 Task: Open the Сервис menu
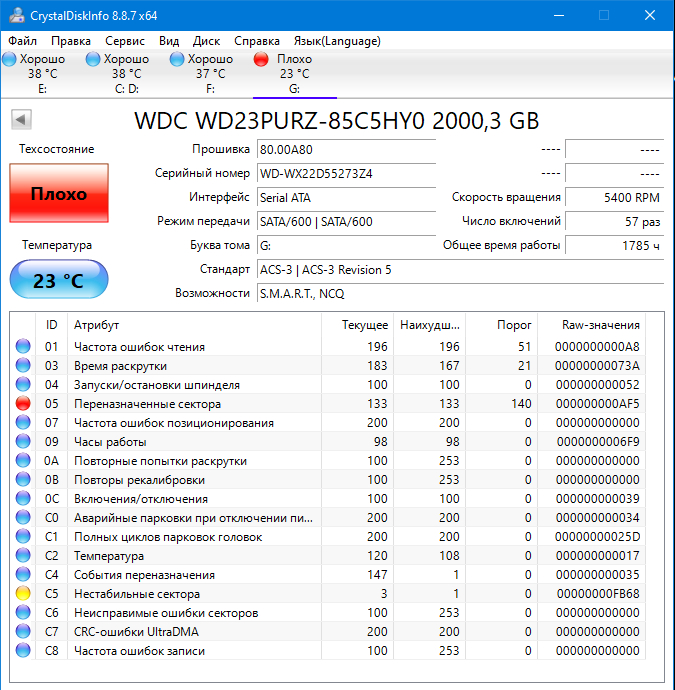tap(125, 41)
